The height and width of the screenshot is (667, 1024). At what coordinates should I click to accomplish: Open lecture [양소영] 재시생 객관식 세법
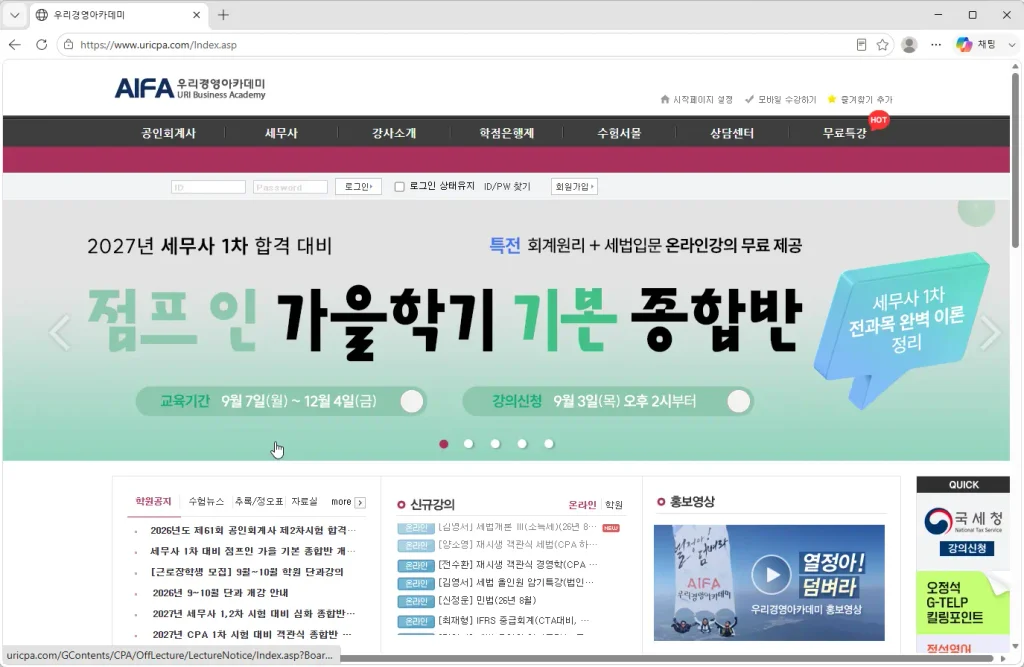(517, 544)
